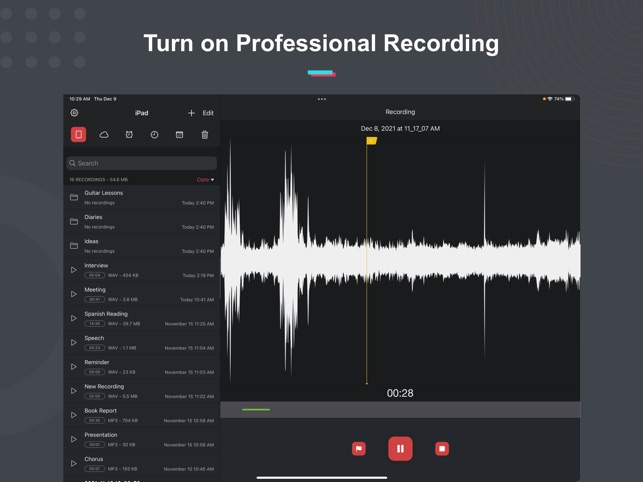Play the Interview recording
Screen dimensions: 643x482
[74, 270]
